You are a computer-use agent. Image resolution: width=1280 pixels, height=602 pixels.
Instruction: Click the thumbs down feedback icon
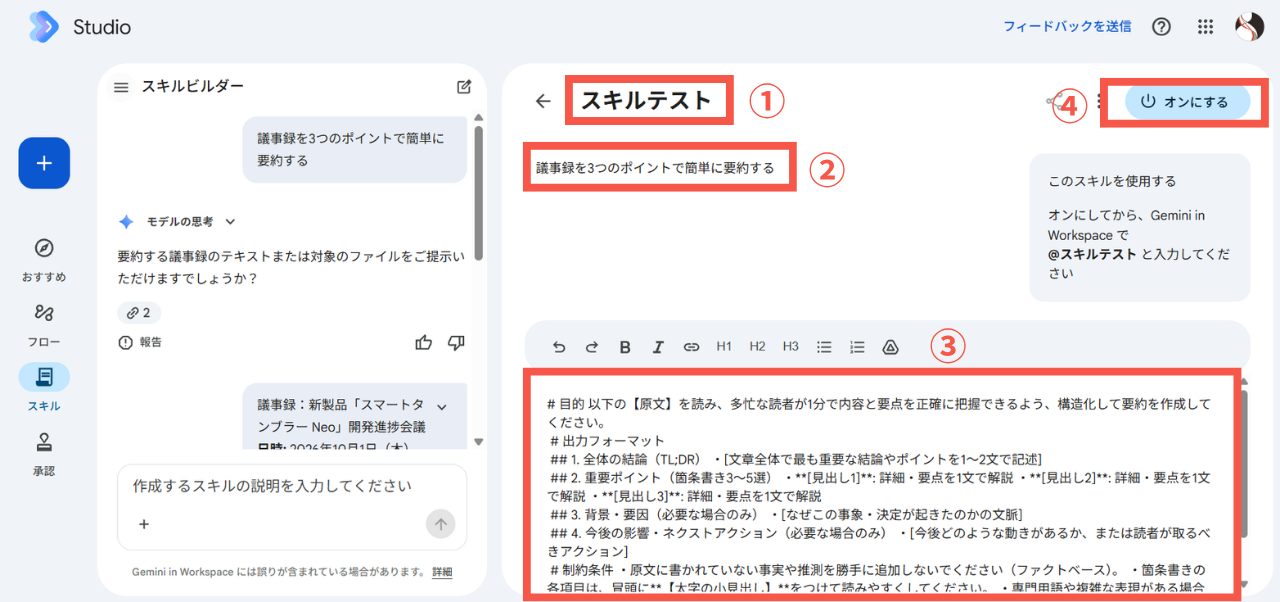(456, 343)
